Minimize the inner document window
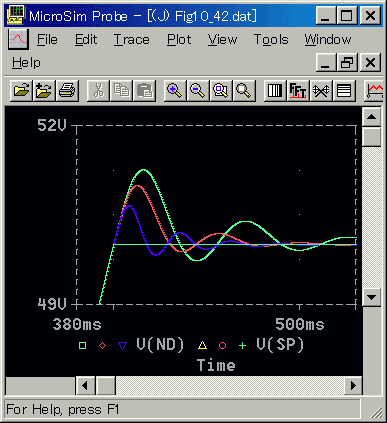This screenshot has height=423, width=387. pos(326,62)
